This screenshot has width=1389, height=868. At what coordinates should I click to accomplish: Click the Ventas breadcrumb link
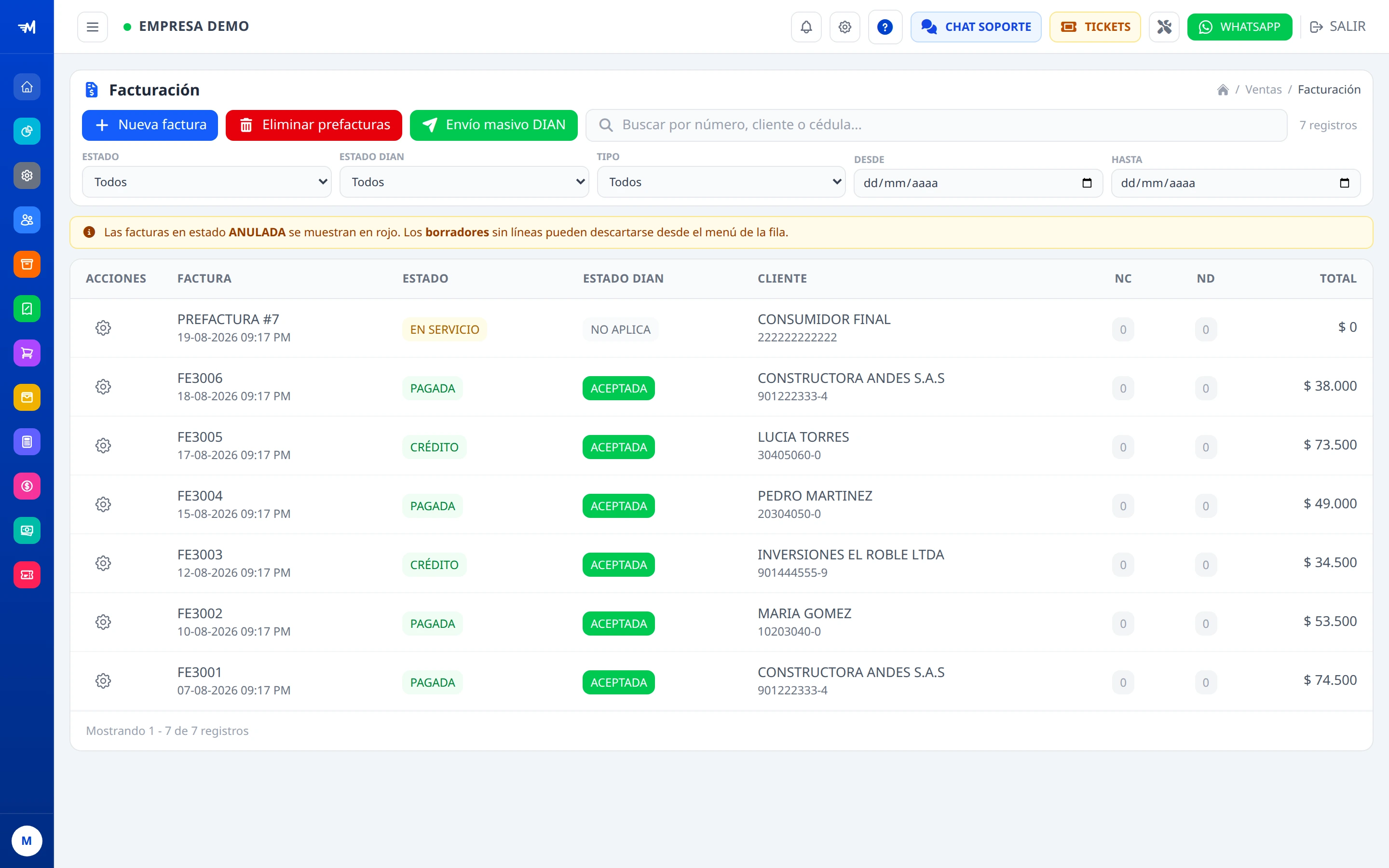[x=1263, y=90]
